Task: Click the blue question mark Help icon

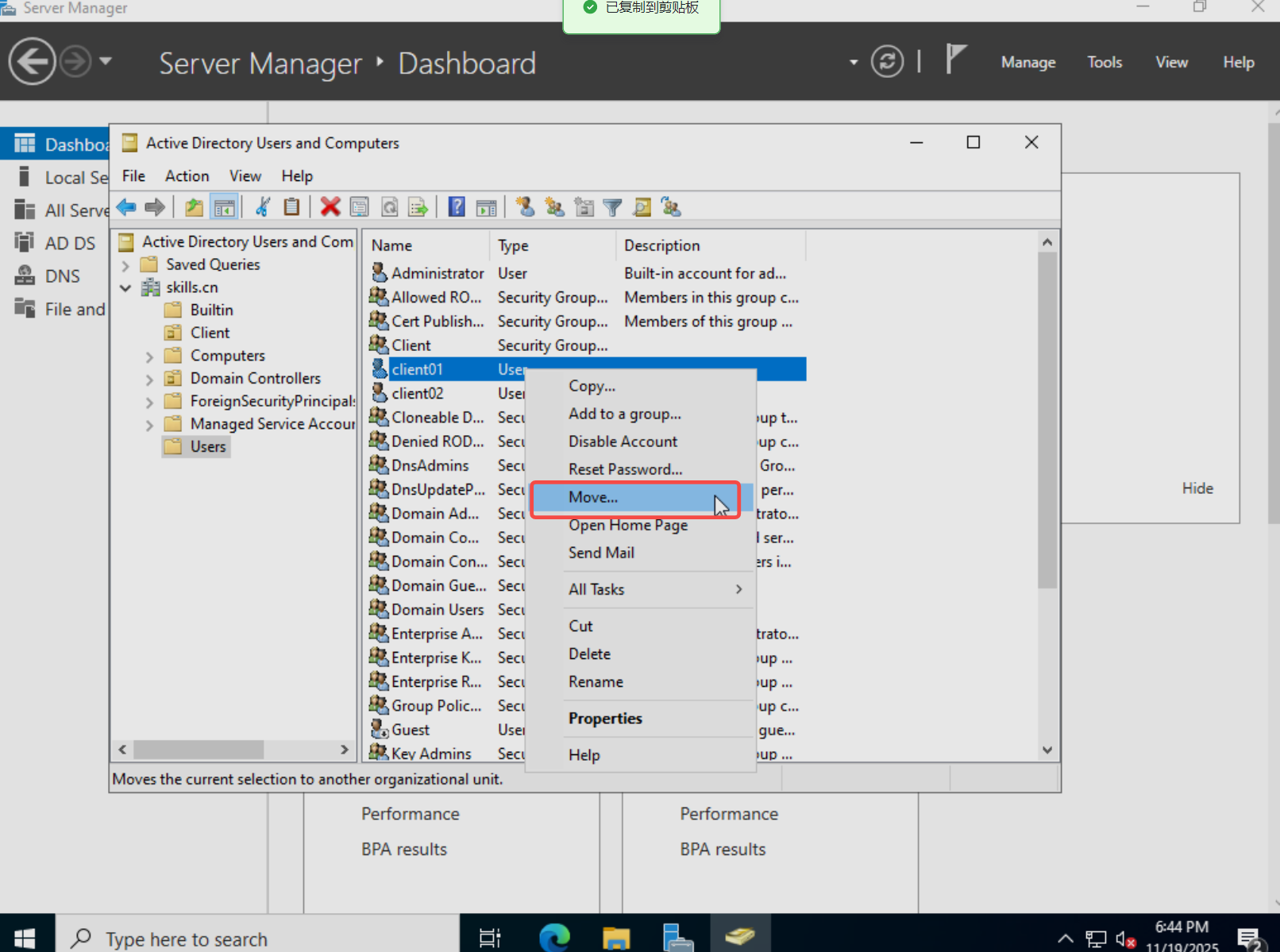Action: (x=457, y=207)
